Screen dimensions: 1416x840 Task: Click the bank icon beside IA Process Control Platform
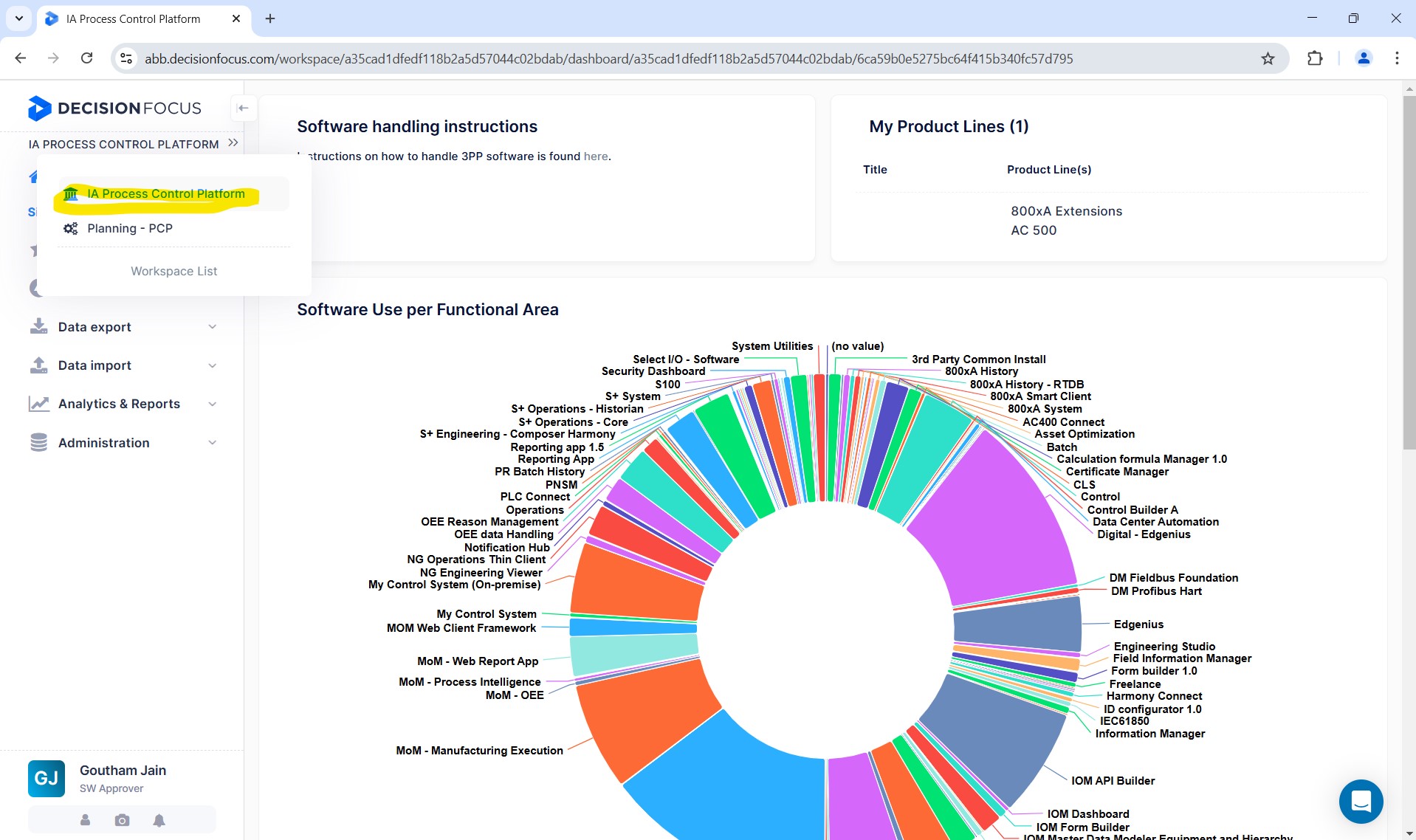(71, 194)
